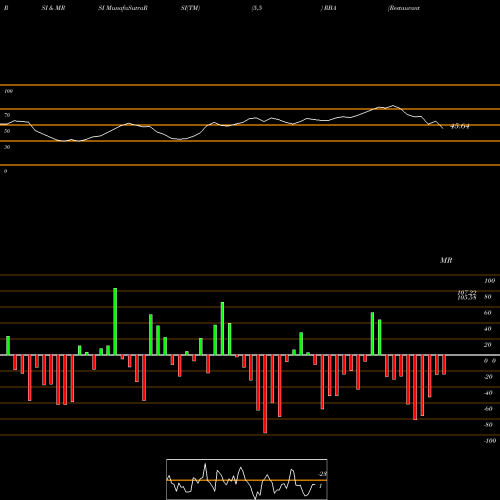Click the tallest green MR bar
The height and width of the screenshot is (500, 500).
pos(115,321)
